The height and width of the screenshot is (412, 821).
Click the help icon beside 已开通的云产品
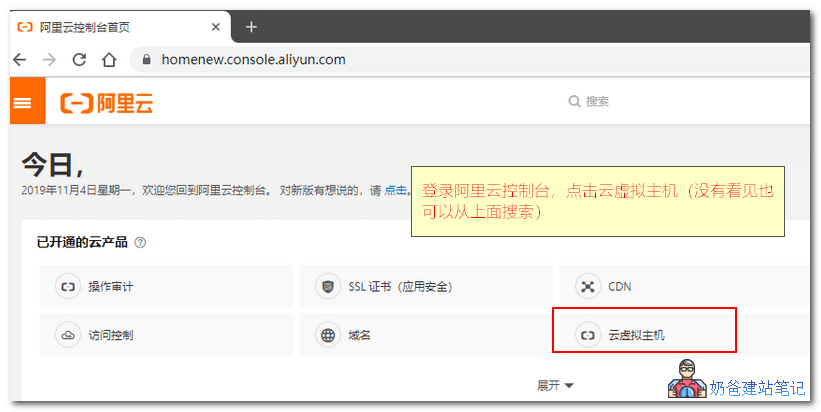(140, 243)
